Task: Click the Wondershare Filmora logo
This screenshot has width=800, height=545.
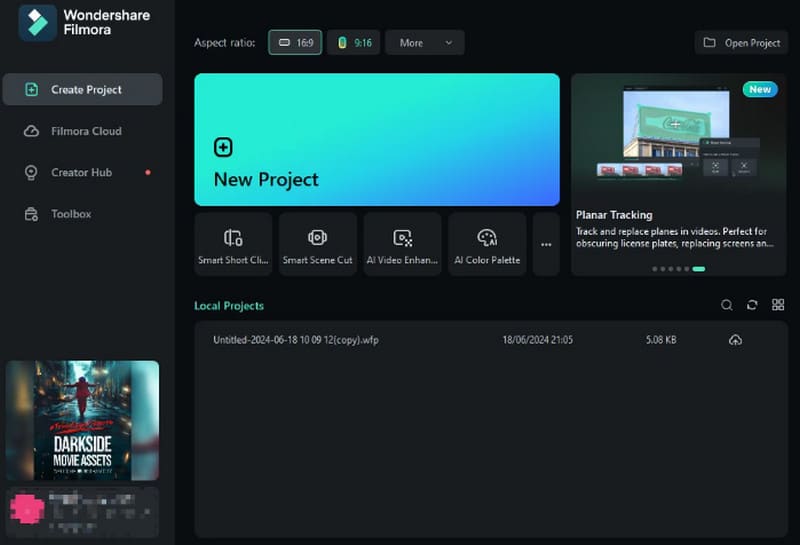Action: point(38,22)
